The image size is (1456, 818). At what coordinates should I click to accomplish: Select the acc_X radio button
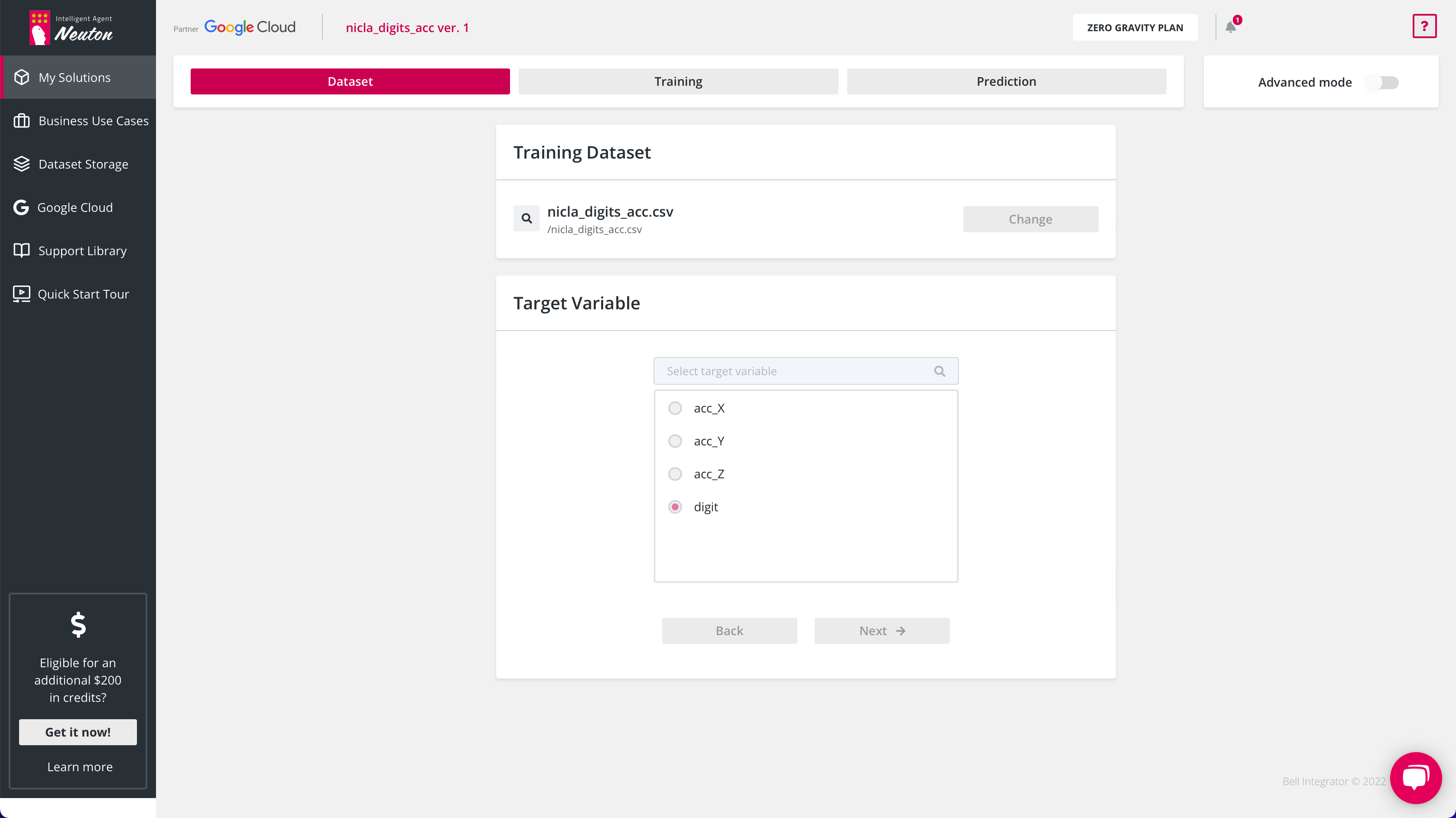click(x=675, y=408)
